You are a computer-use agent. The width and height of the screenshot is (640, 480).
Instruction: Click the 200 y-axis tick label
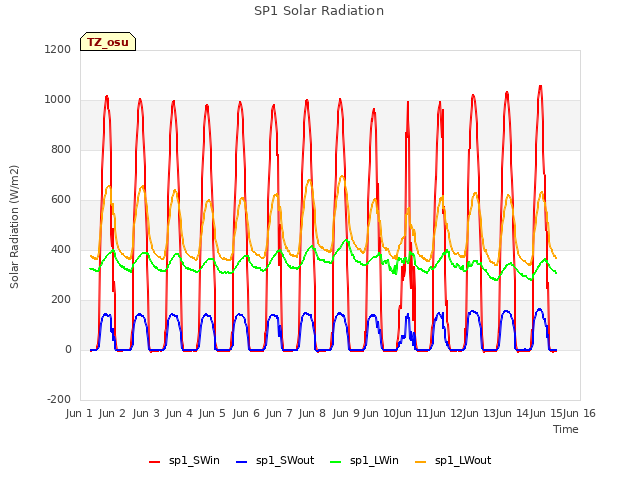pos(61,300)
